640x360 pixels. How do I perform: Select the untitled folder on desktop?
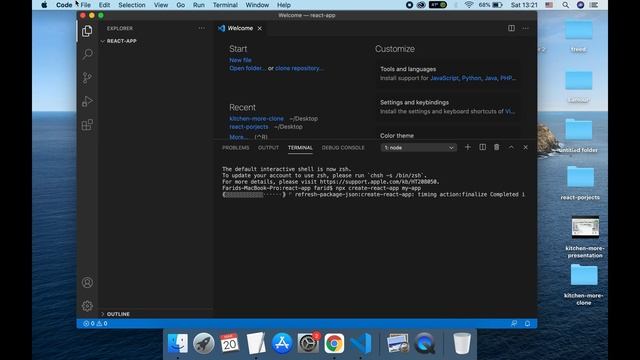click(x=578, y=136)
